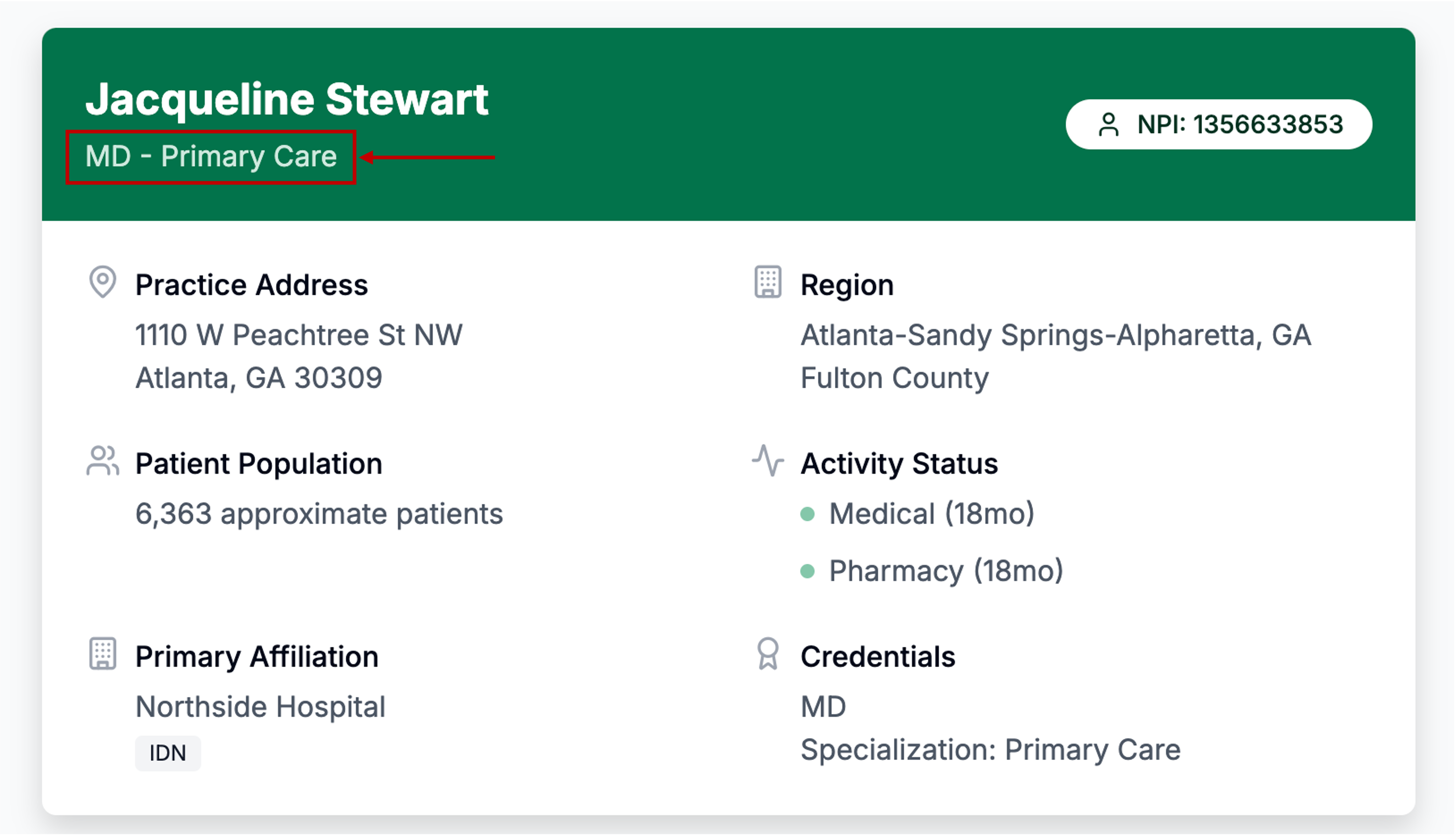Click the award ribbon icon beside Credentials
The height and width of the screenshot is (836, 1456).
tap(768, 654)
